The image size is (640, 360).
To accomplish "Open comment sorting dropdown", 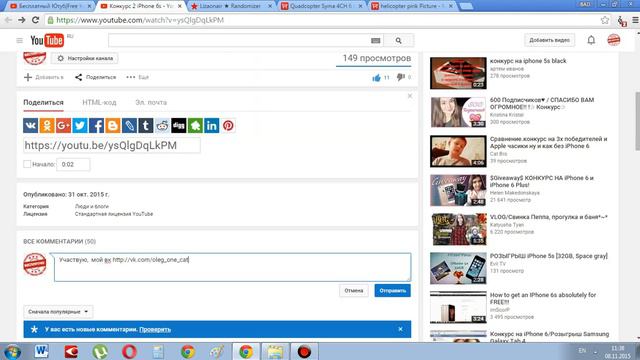I will coord(58,312).
